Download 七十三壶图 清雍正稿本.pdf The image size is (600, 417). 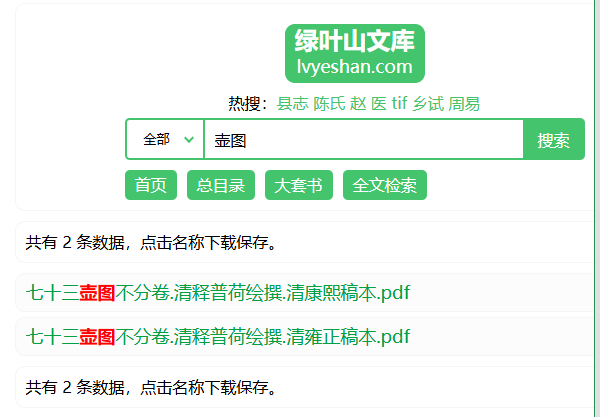point(218,337)
